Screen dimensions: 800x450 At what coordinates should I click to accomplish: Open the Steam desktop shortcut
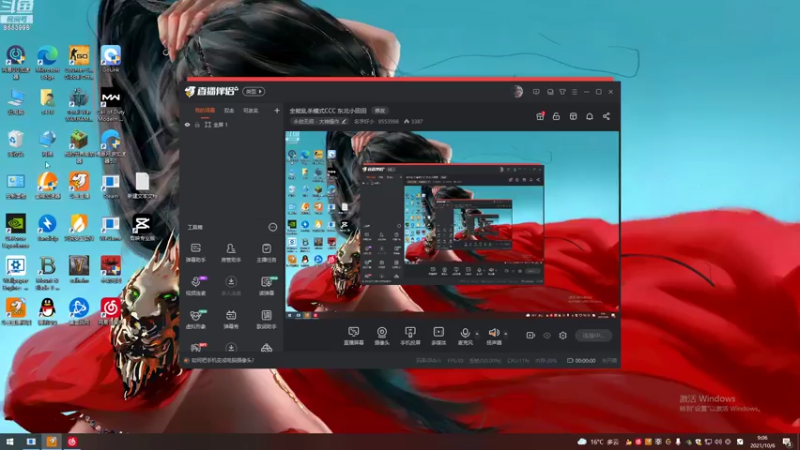coord(111,186)
